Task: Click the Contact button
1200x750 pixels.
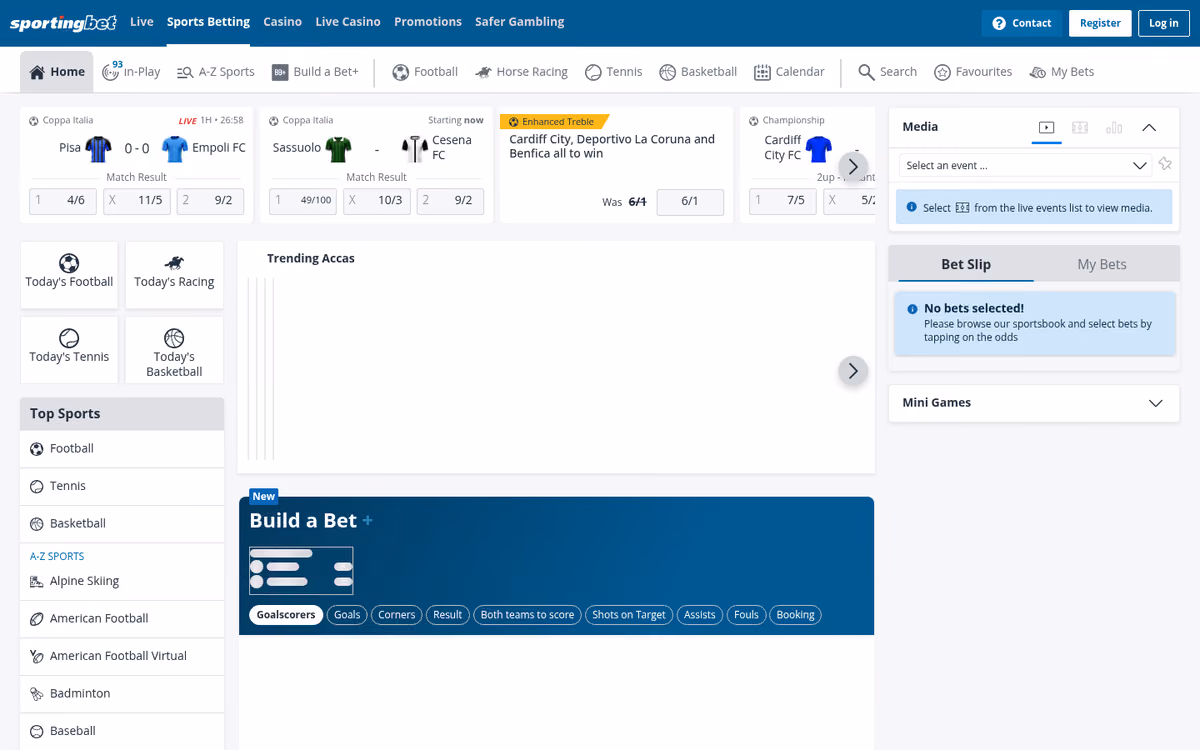Action: coord(1022,23)
